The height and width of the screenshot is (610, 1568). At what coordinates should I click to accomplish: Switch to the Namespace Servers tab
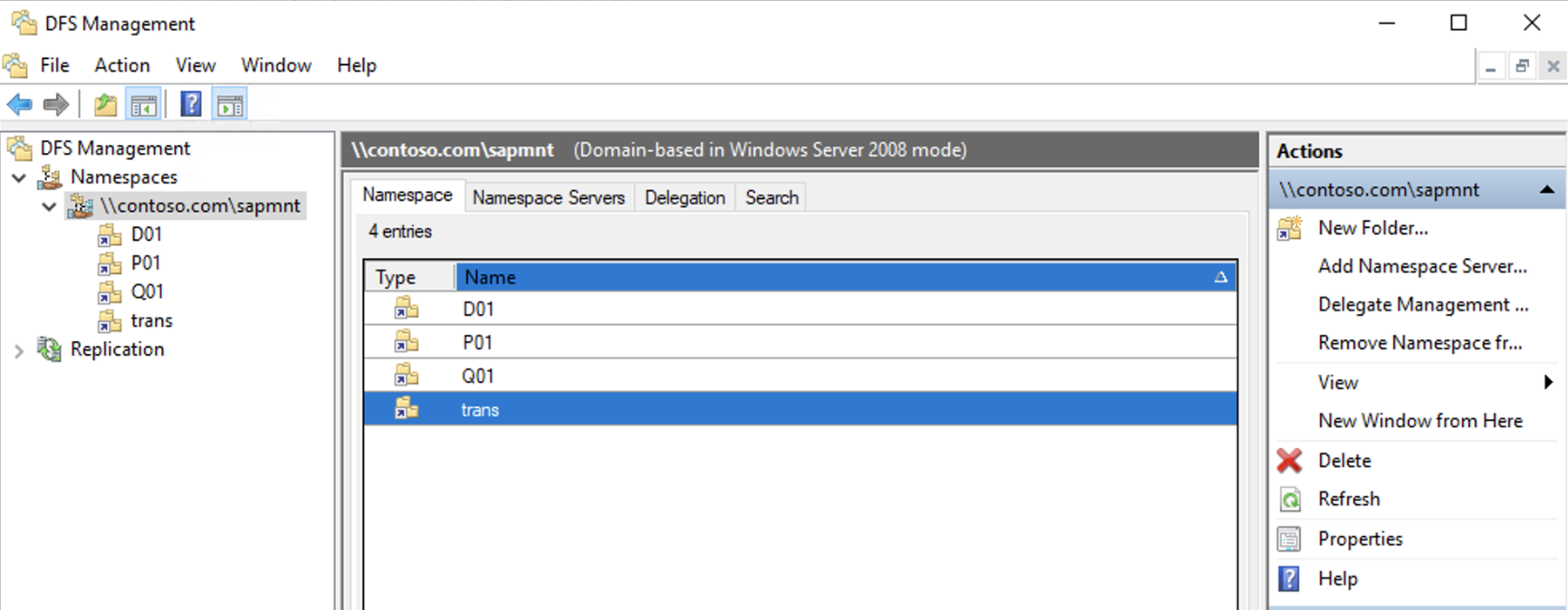tap(549, 197)
